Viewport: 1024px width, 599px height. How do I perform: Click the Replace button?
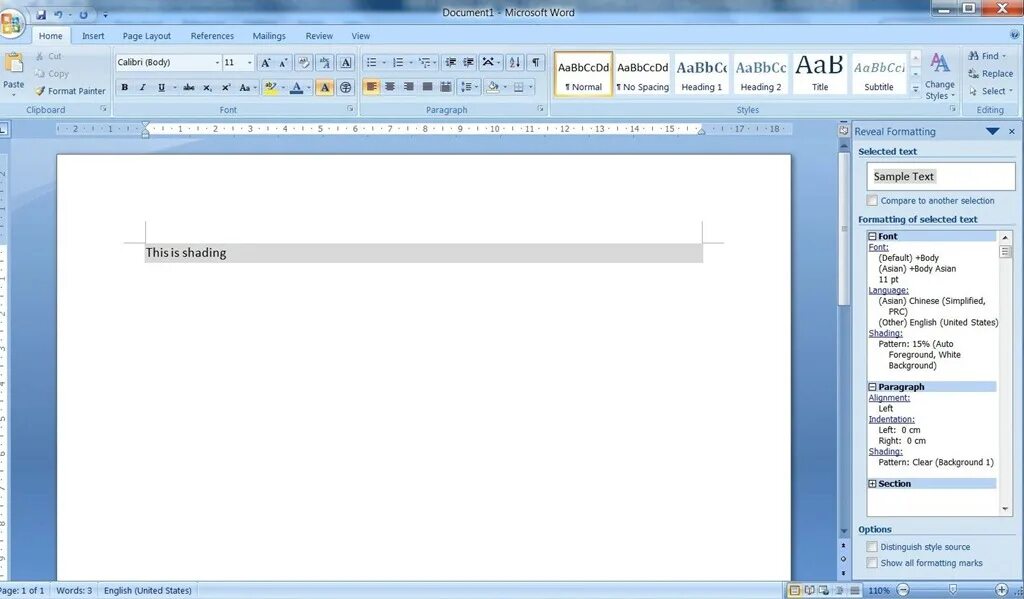pos(991,74)
